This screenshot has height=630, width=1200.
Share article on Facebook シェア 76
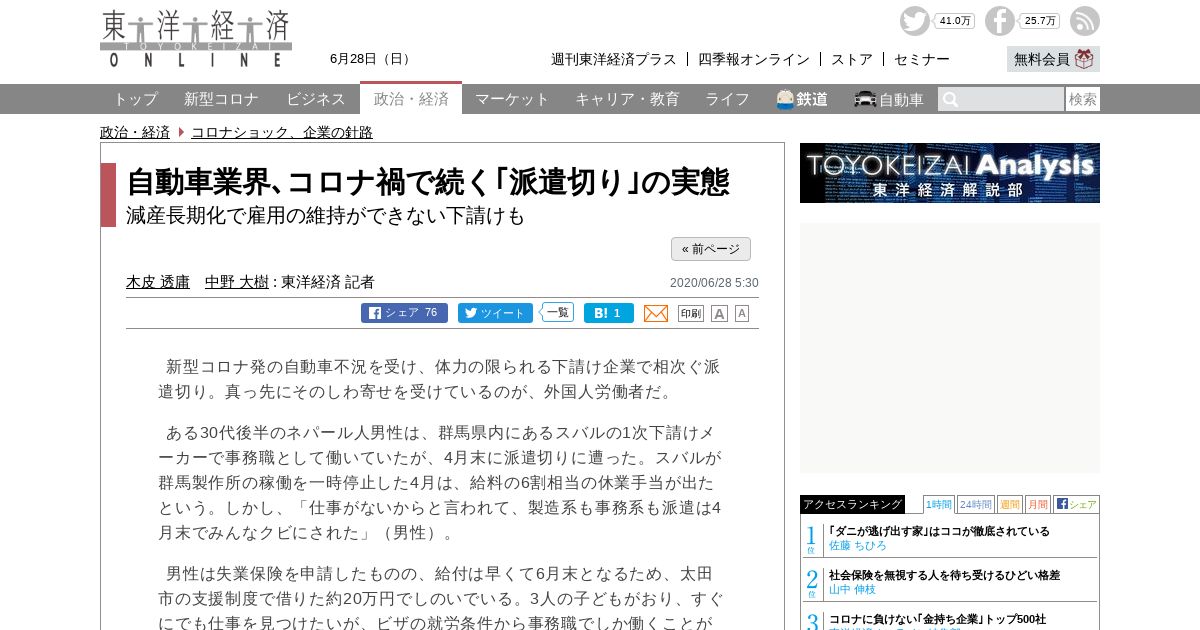[x=404, y=313]
